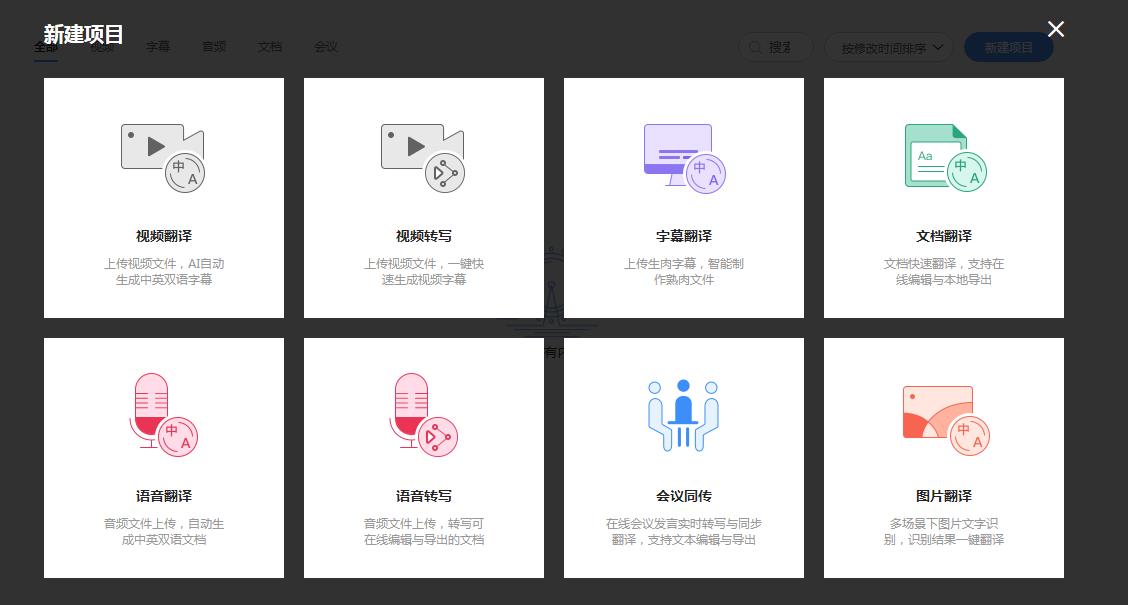Click inside the 搜索 search field
The width and height of the screenshot is (1128, 605).
tap(785, 47)
